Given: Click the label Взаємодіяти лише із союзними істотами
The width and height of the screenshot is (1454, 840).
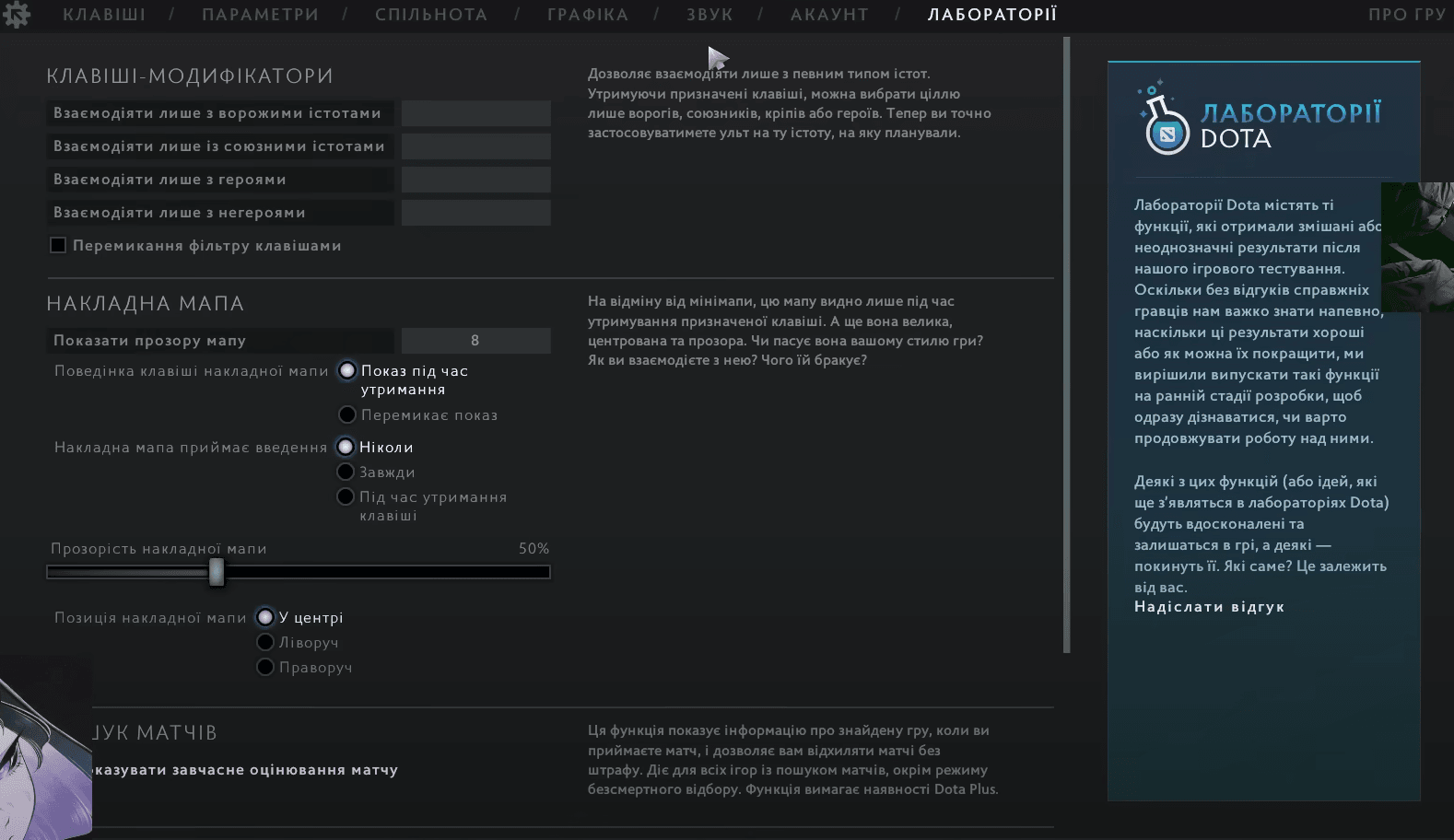Looking at the screenshot, I should tap(219, 146).
